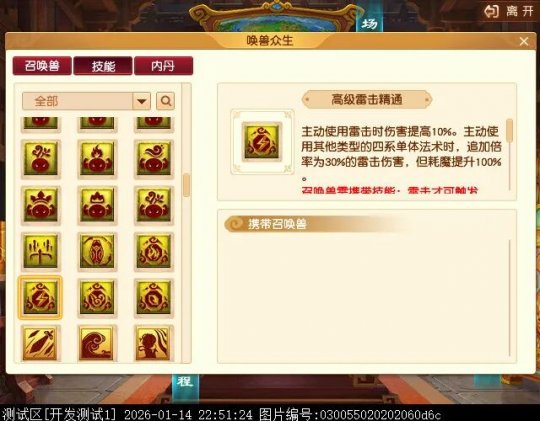Click the skill description scrollbar thumb
The height and width of the screenshot is (421, 540).
[510, 130]
